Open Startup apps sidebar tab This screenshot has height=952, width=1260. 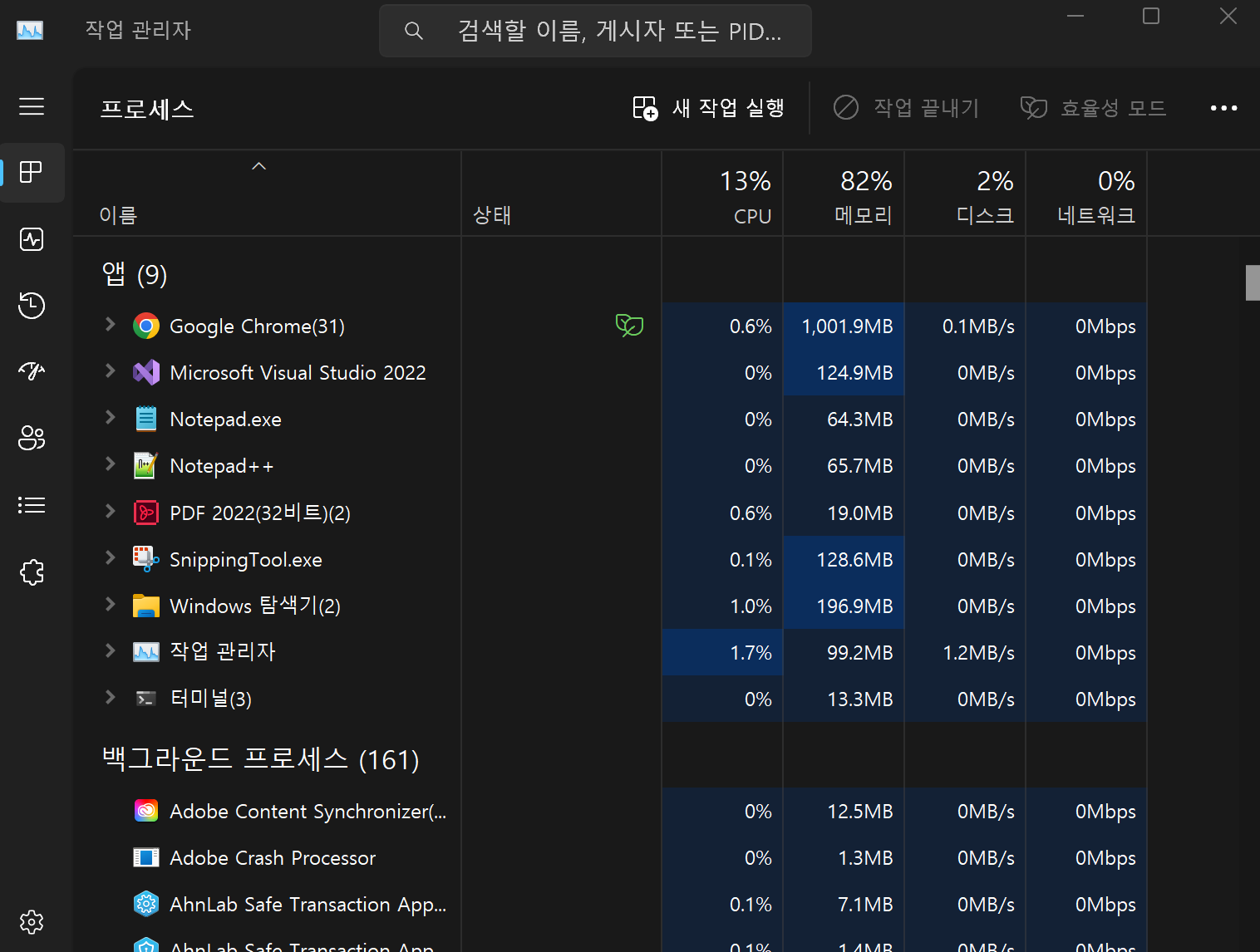[32, 371]
